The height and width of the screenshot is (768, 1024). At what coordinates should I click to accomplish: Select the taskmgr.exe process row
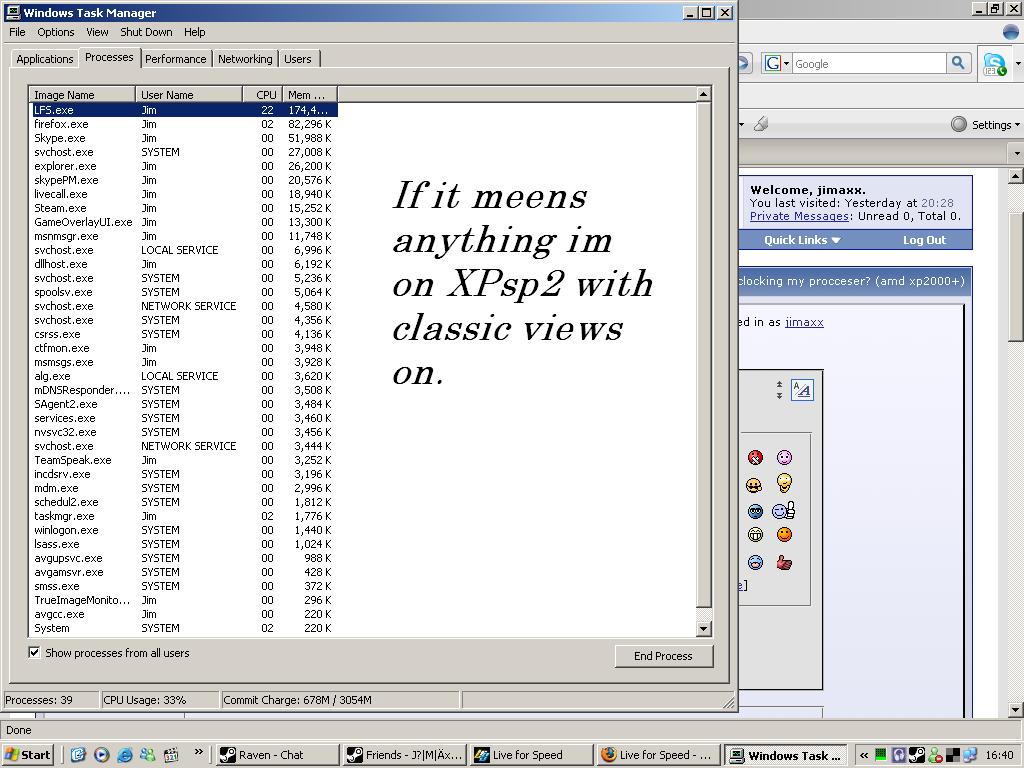(x=183, y=516)
